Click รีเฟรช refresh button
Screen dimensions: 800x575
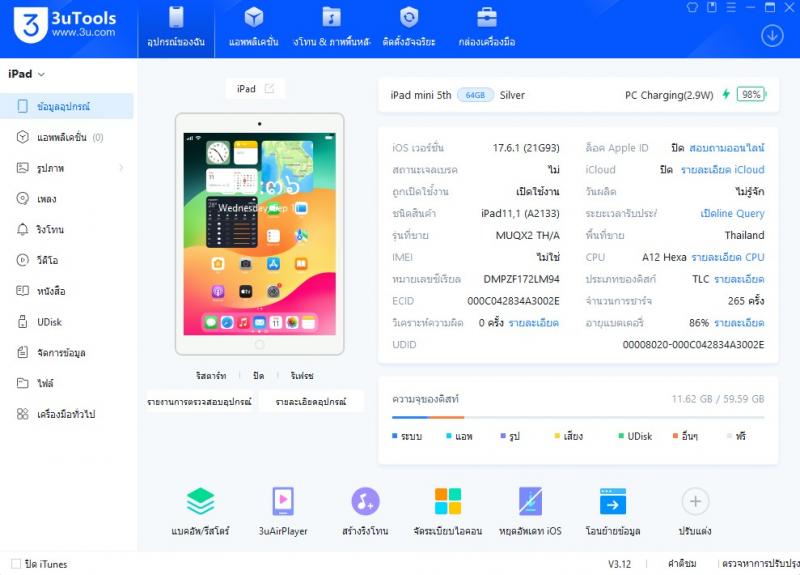coord(302,376)
